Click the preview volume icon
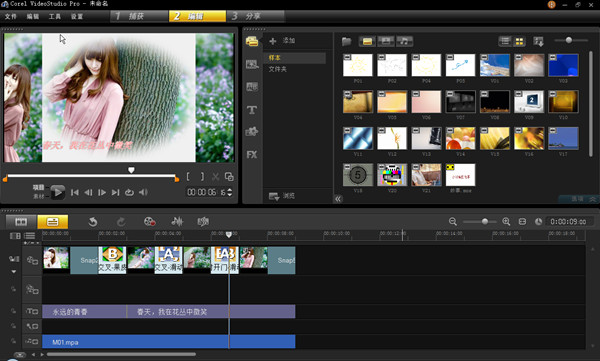The image size is (600, 361). tap(143, 193)
